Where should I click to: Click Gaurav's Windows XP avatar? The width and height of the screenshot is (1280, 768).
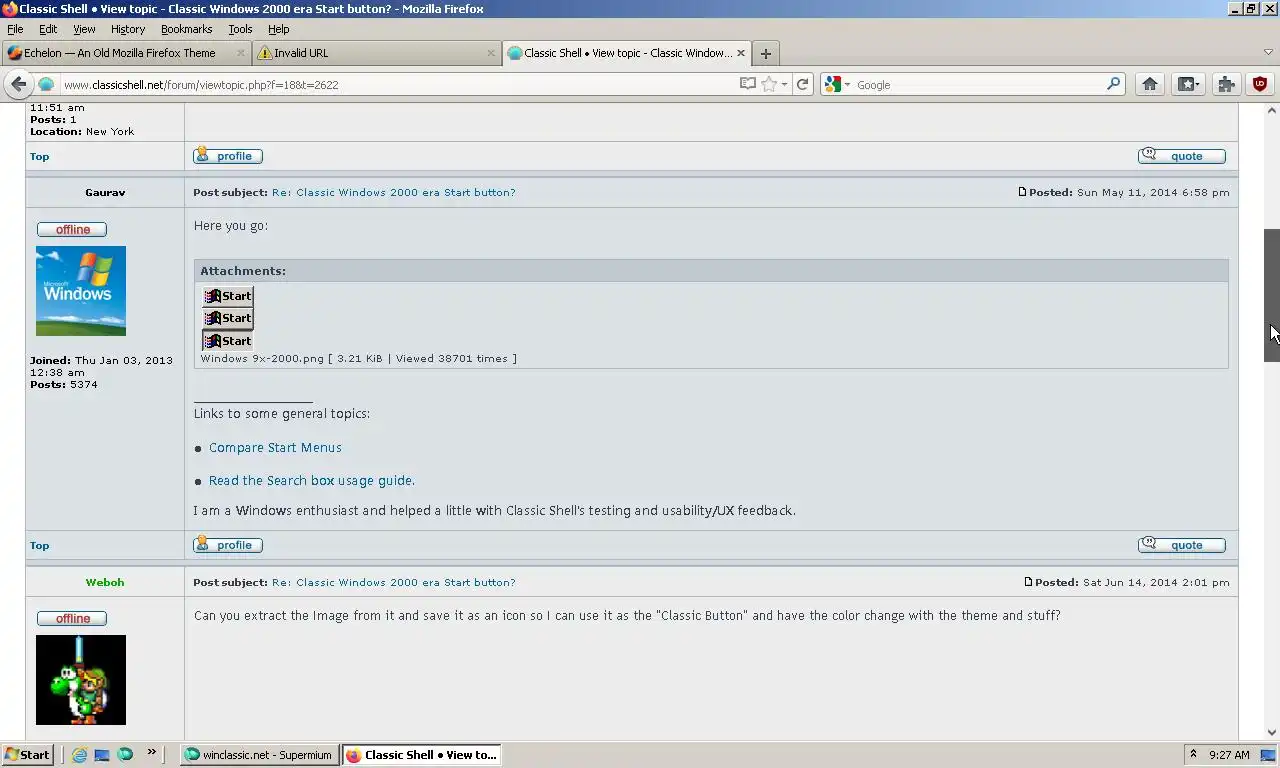point(81,291)
